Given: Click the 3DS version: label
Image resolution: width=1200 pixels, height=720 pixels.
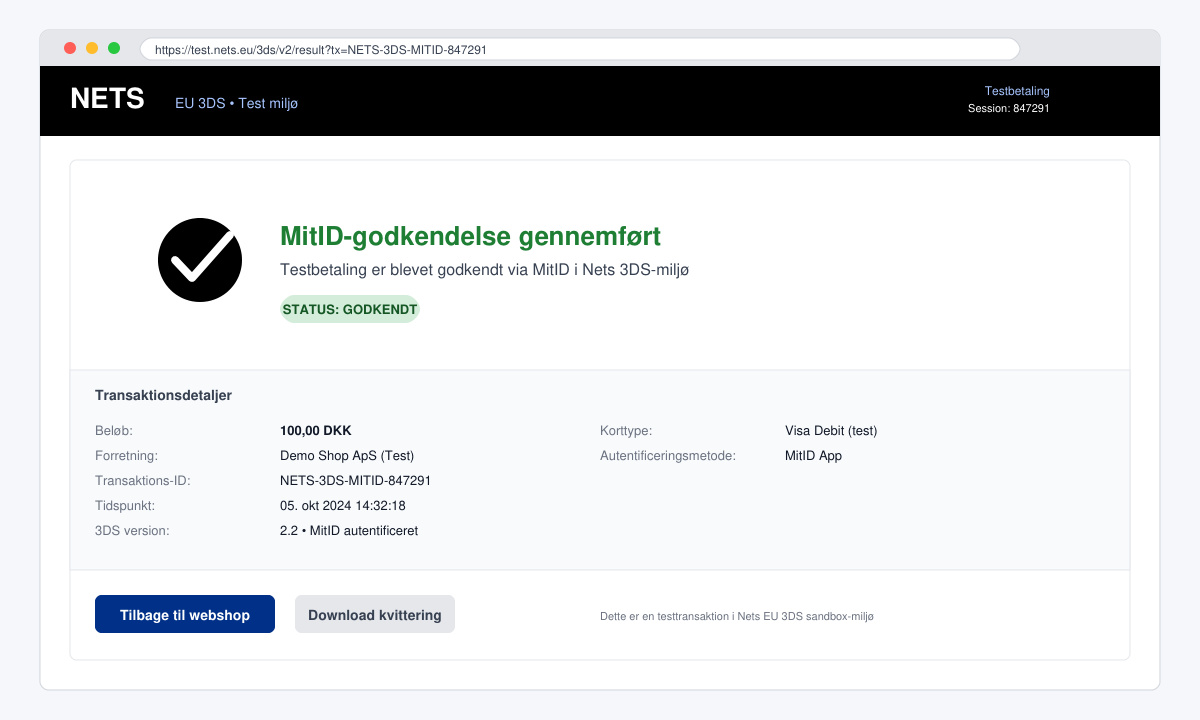Looking at the screenshot, I should [x=132, y=531].
